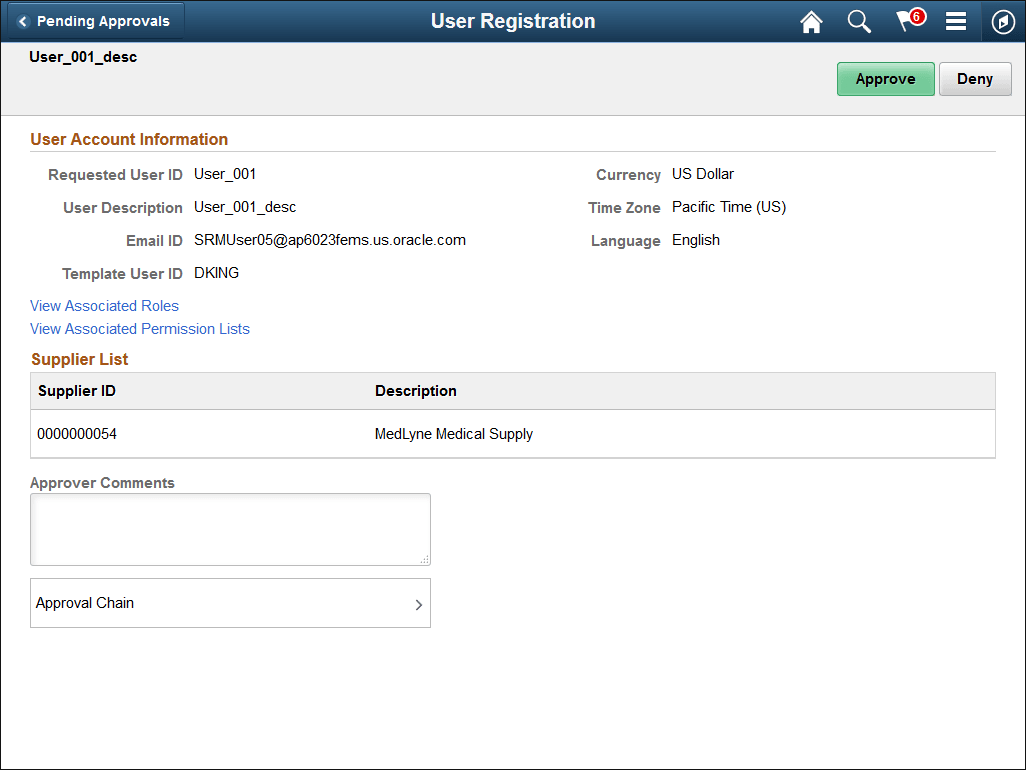Open the global Search icon
1026x770 pixels.
859,21
